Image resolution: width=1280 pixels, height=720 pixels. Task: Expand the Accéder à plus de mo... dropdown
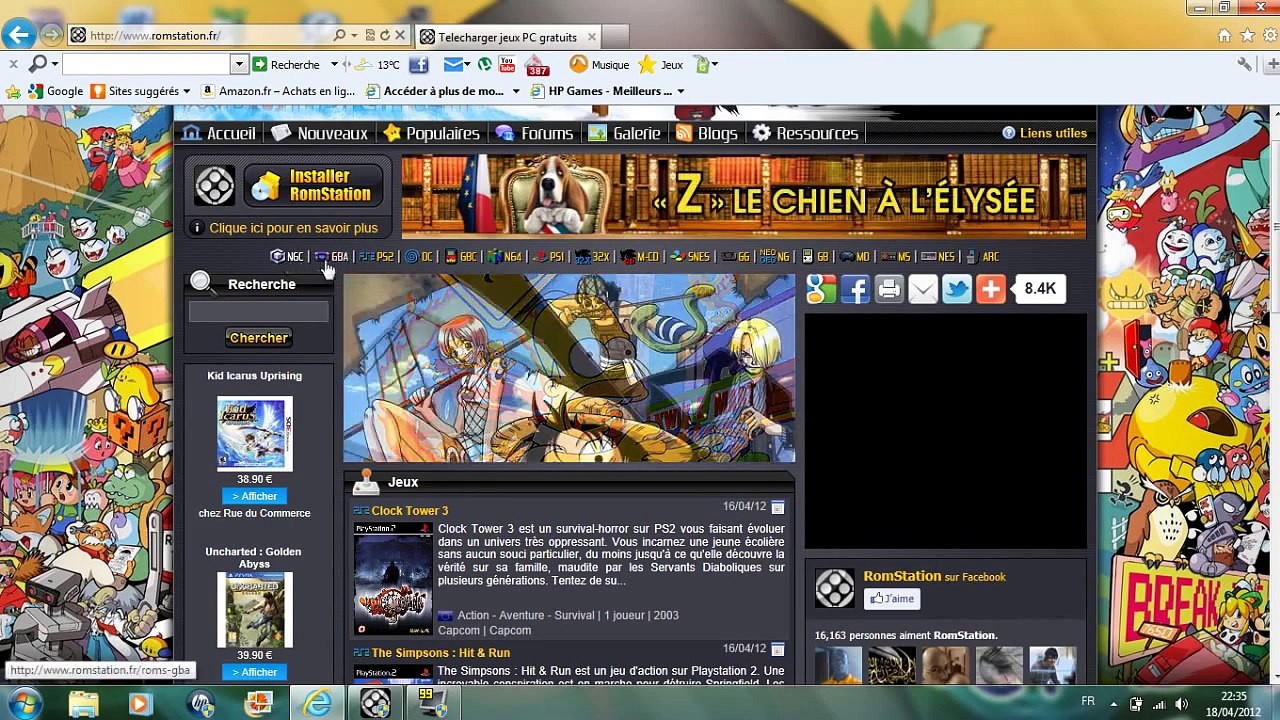516,91
